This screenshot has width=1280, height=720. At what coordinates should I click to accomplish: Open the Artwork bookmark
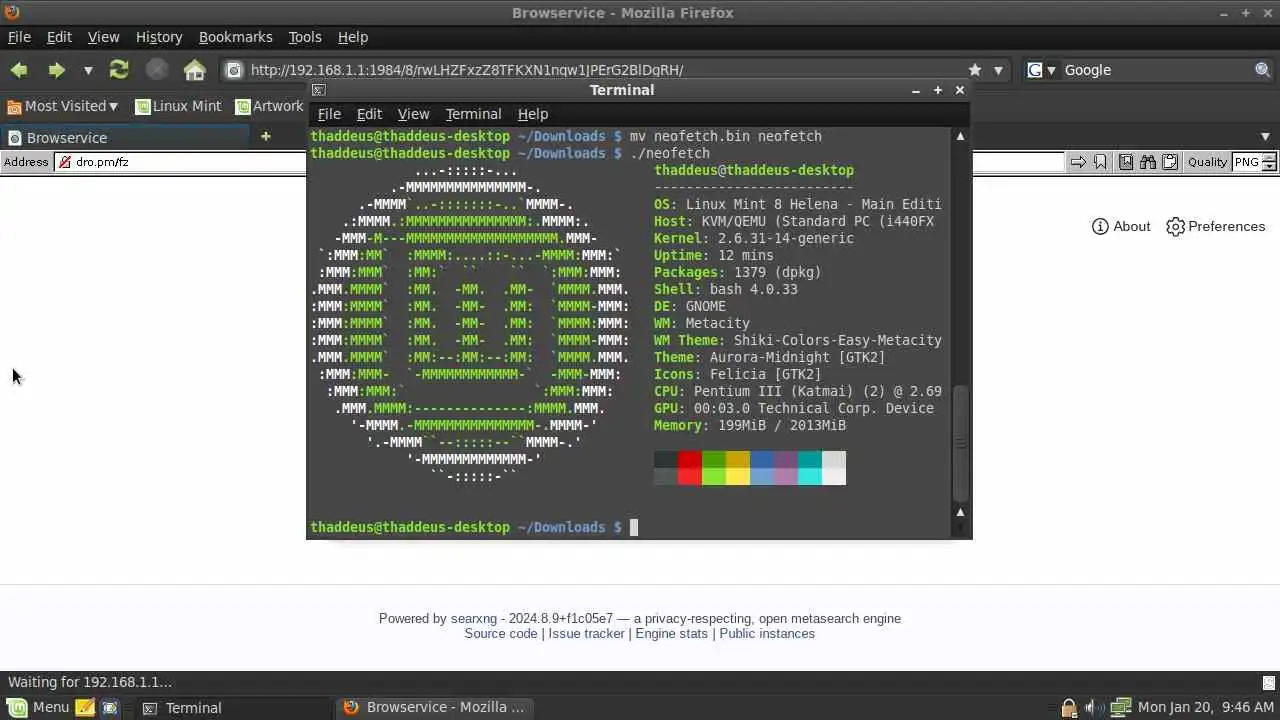[270, 106]
